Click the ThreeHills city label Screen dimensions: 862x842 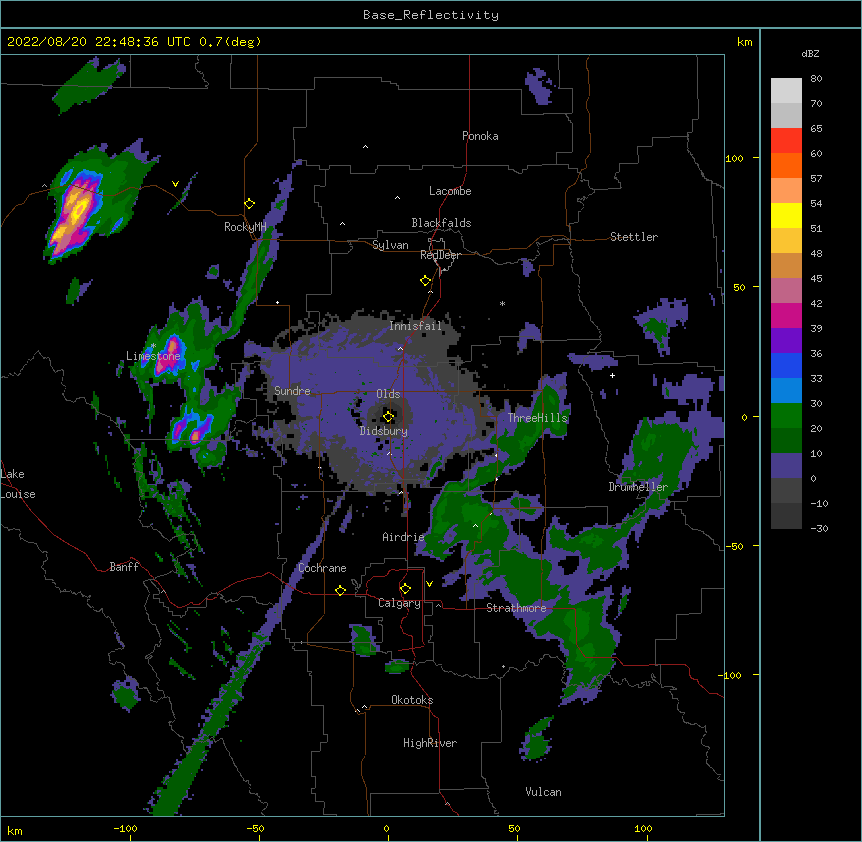click(538, 418)
